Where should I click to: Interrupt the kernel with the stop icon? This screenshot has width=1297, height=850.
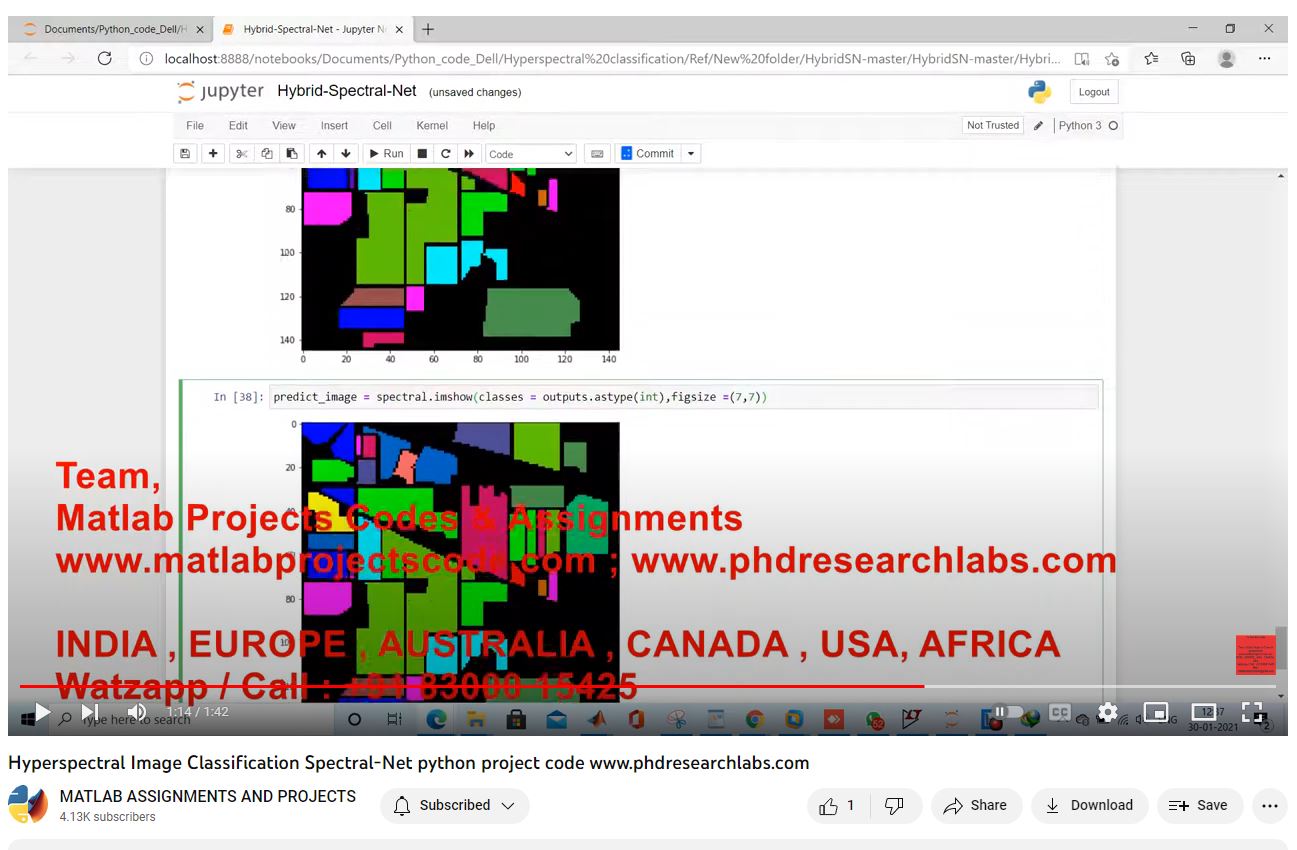(422, 154)
